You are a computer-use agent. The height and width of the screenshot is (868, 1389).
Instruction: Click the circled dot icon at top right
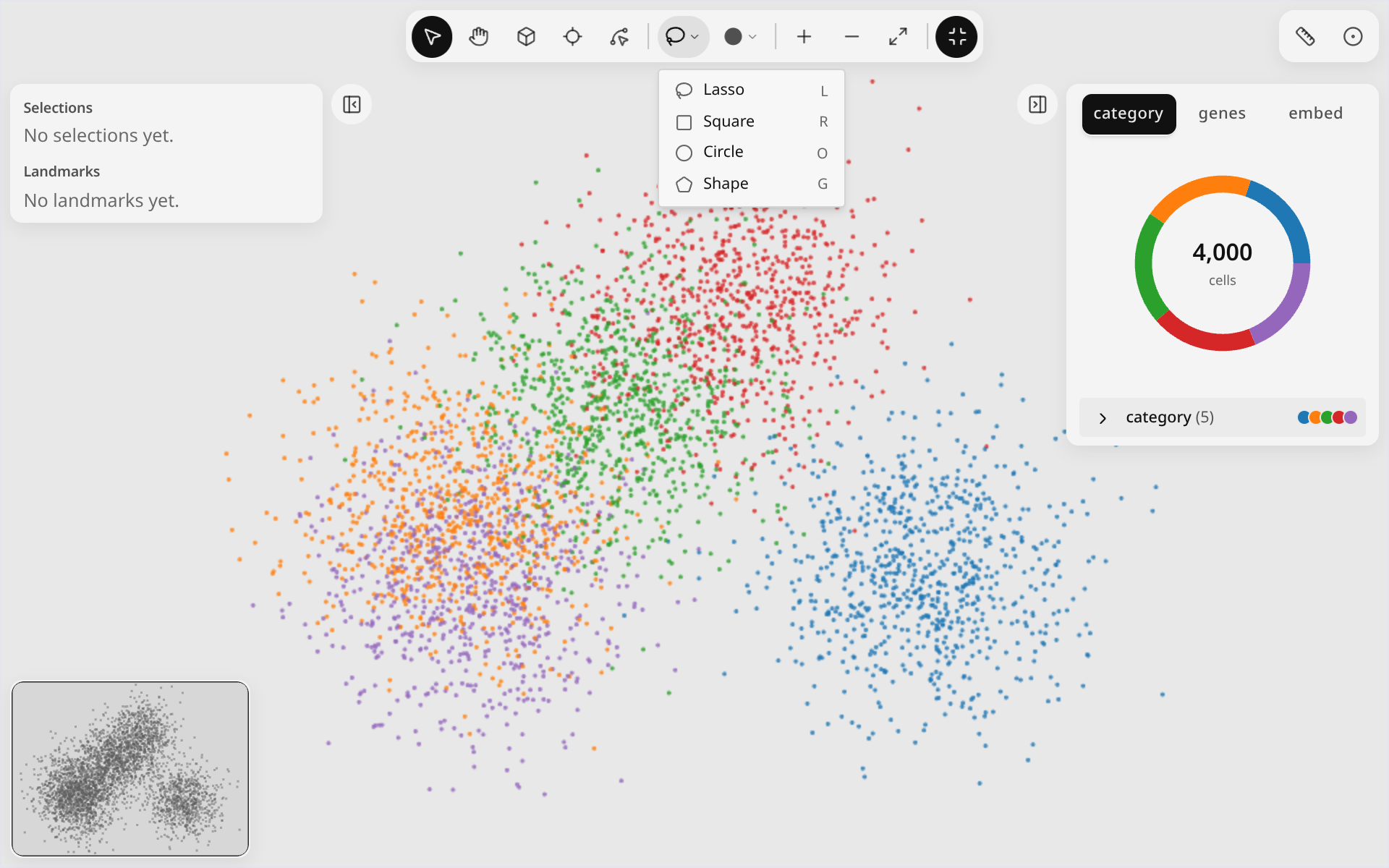pos(1352,37)
